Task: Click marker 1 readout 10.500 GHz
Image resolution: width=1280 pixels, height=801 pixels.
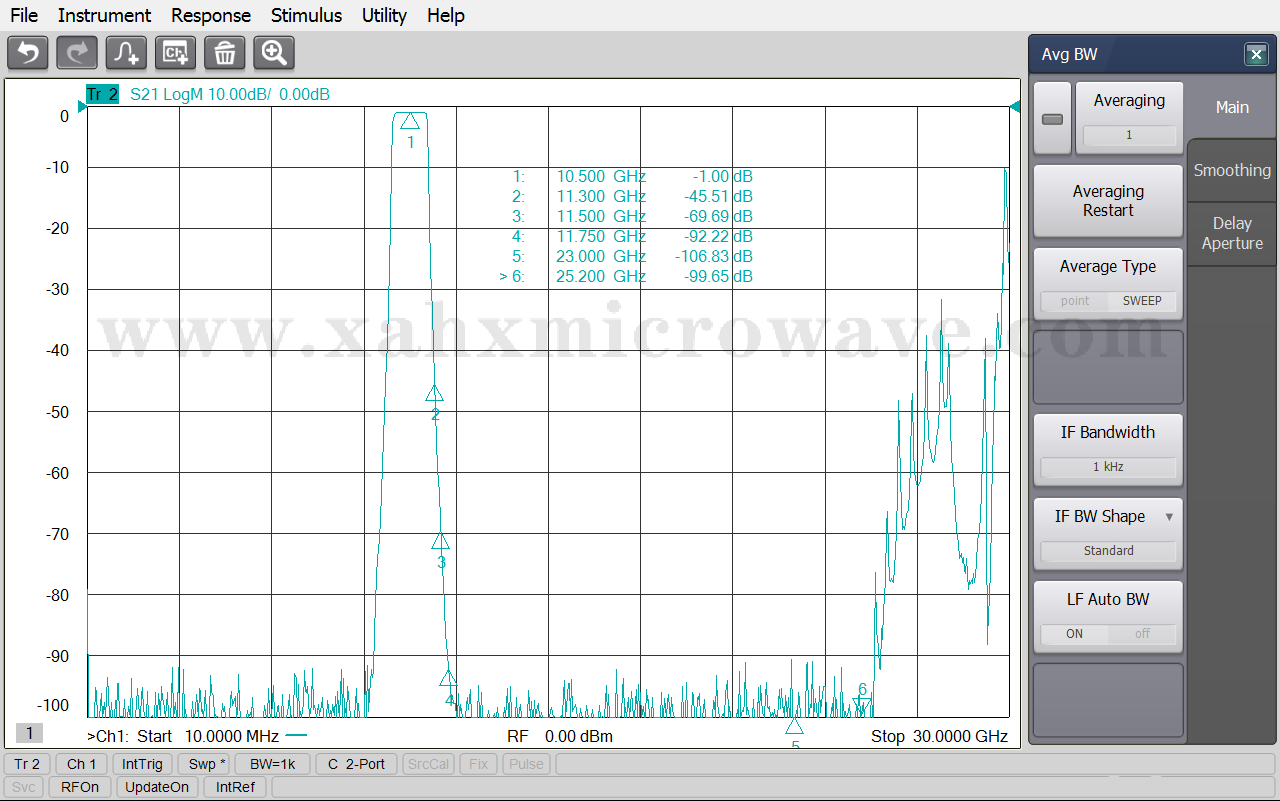Action: coord(601,176)
